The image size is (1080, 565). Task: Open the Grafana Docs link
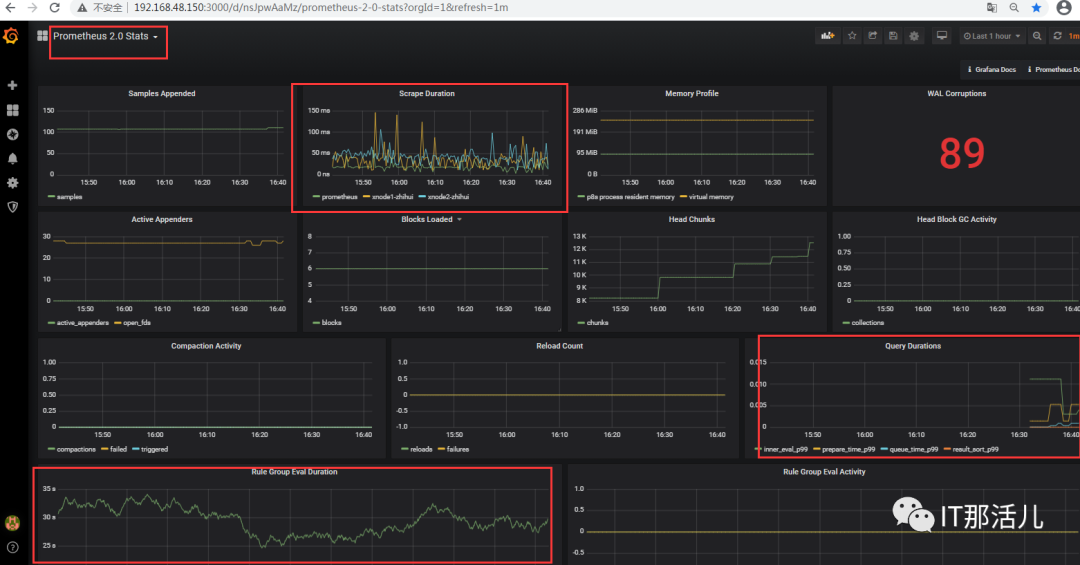coord(991,70)
